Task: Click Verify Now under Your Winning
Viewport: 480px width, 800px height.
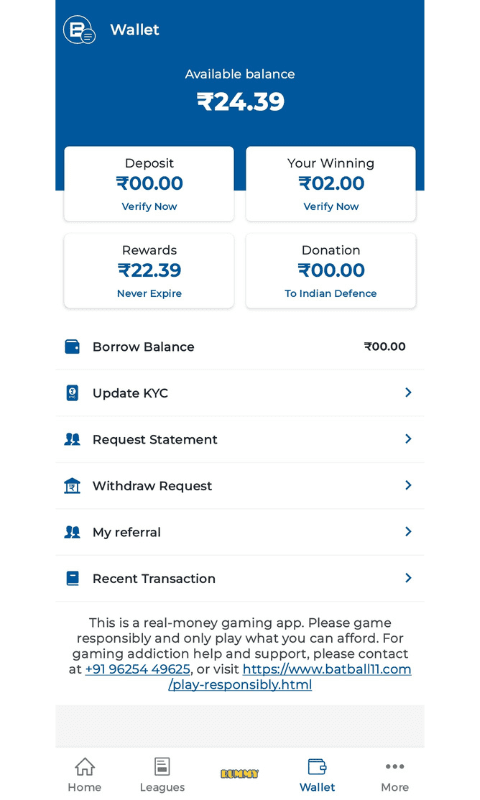Action: [x=331, y=207]
